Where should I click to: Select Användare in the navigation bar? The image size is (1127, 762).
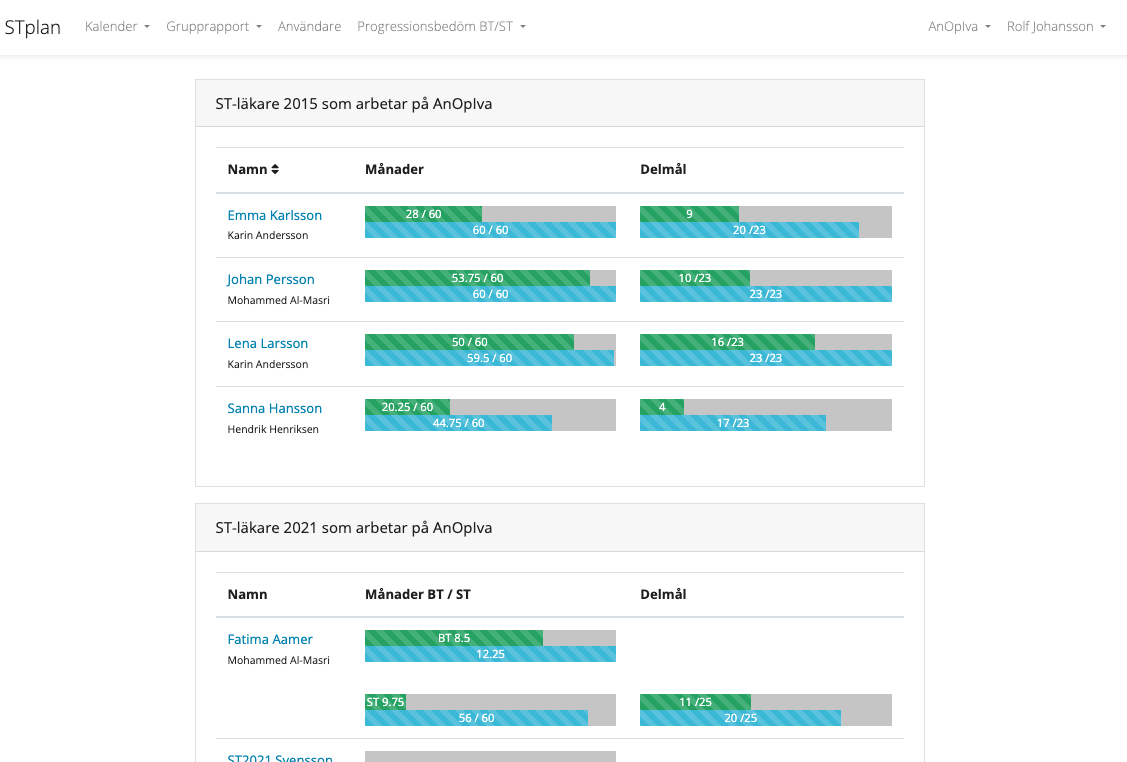pos(309,26)
